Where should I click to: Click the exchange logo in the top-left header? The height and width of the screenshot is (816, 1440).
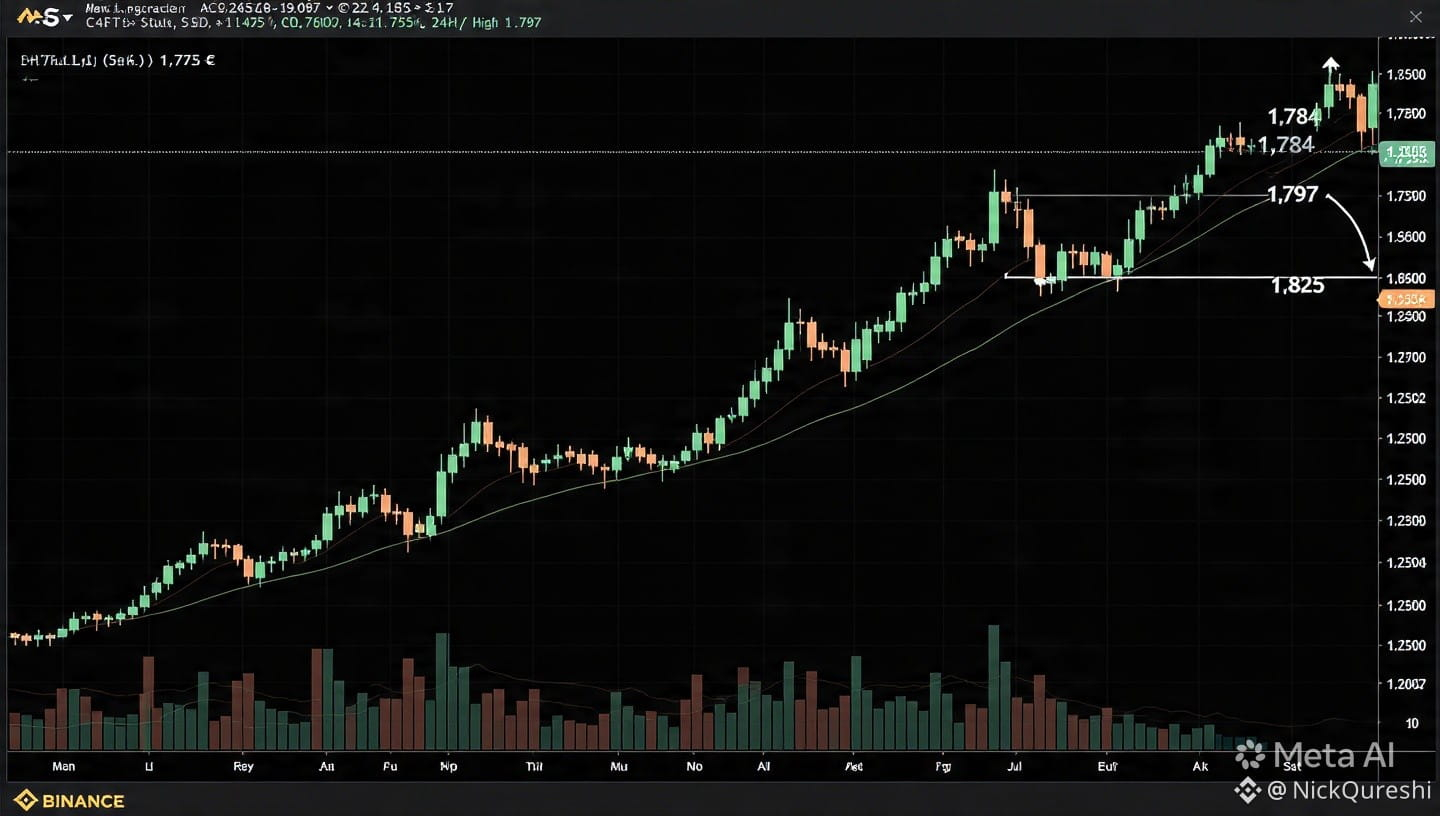[39, 16]
